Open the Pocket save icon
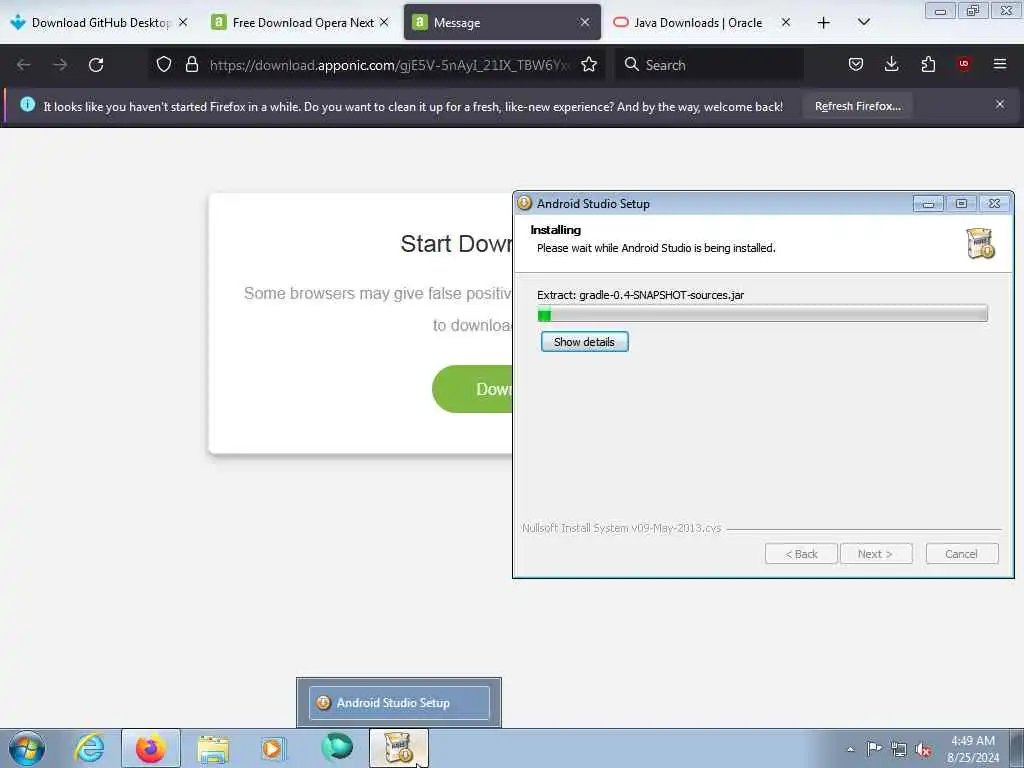The image size is (1024, 768). coord(856,64)
